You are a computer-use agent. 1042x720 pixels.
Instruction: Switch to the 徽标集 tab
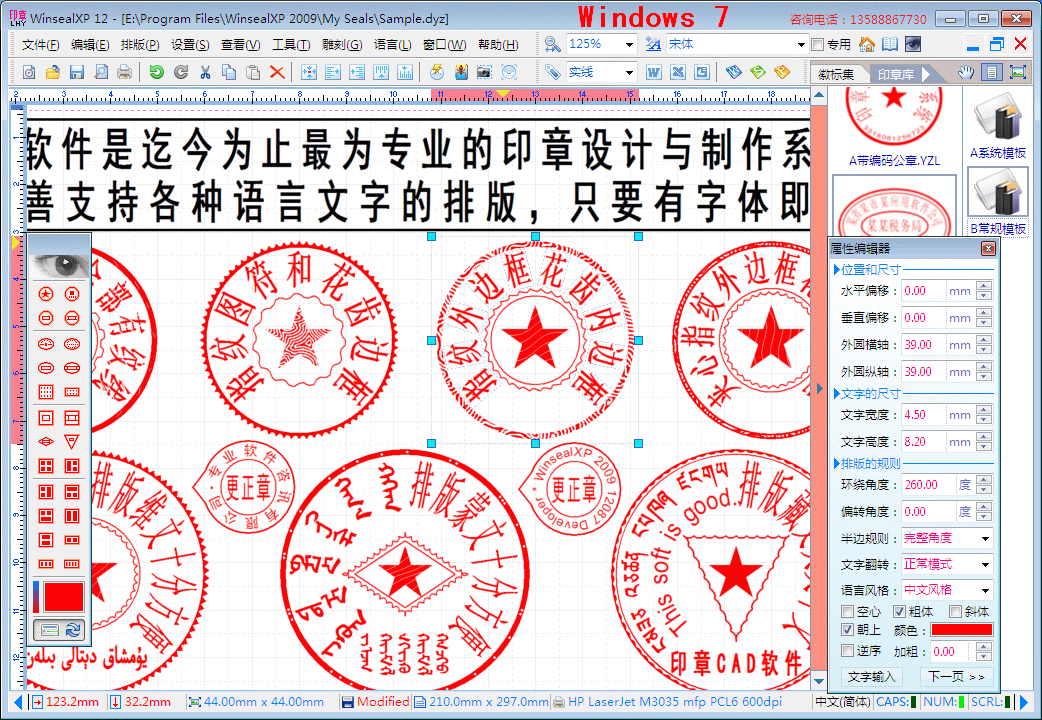(x=836, y=74)
